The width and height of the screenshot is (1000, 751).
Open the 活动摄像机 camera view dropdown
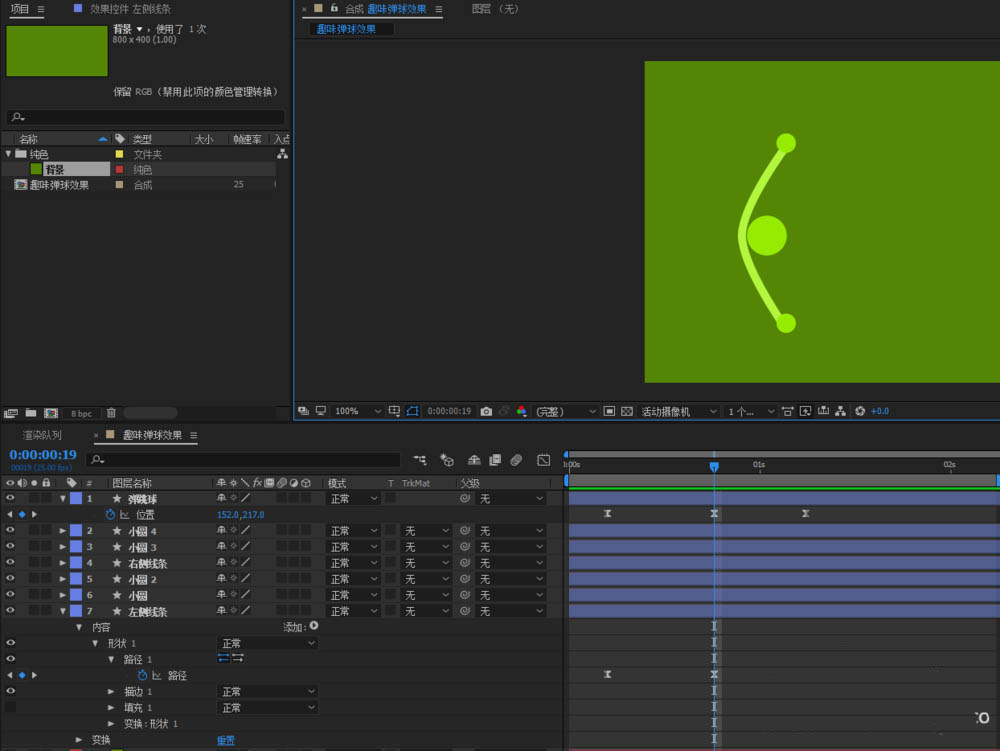coord(679,411)
